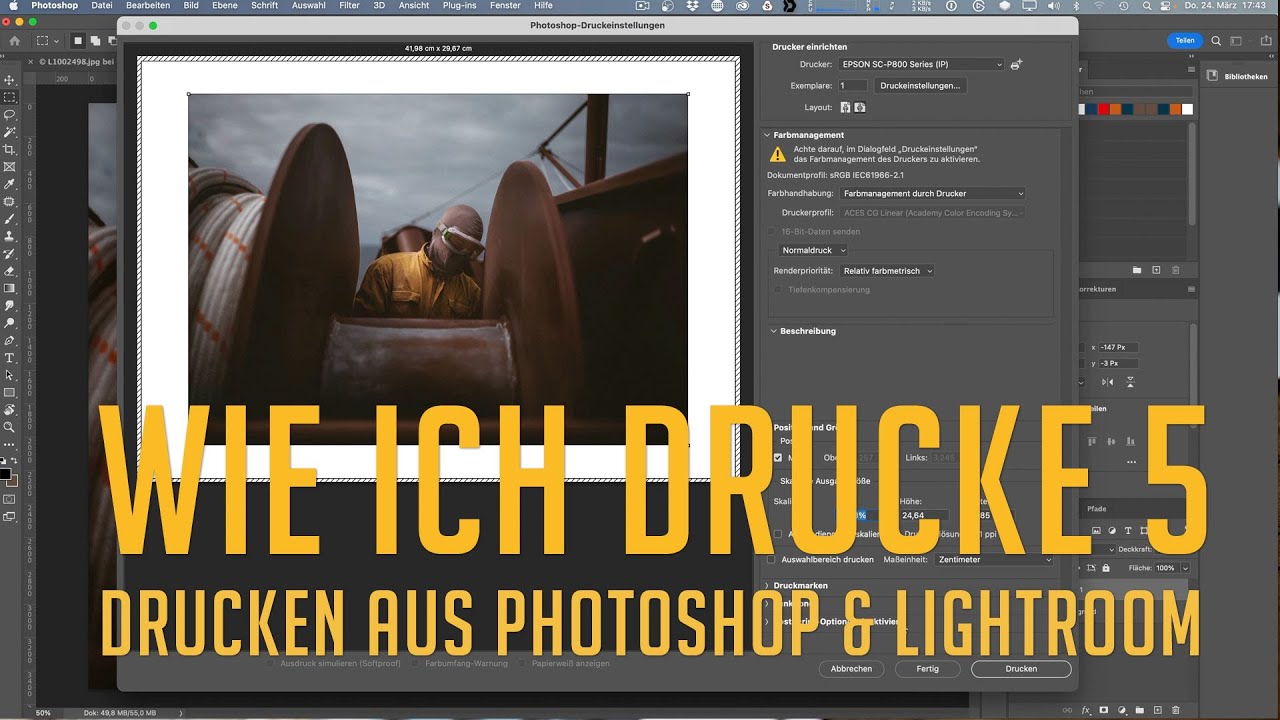Screen dimensions: 1280x720
Task: Click the Fertig button
Action: pyautogui.click(x=927, y=669)
